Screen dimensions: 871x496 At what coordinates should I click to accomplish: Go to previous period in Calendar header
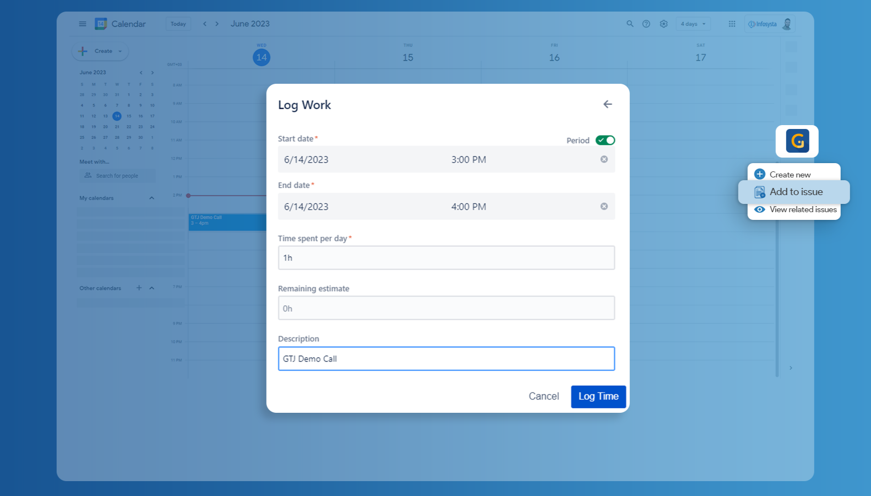(205, 24)
